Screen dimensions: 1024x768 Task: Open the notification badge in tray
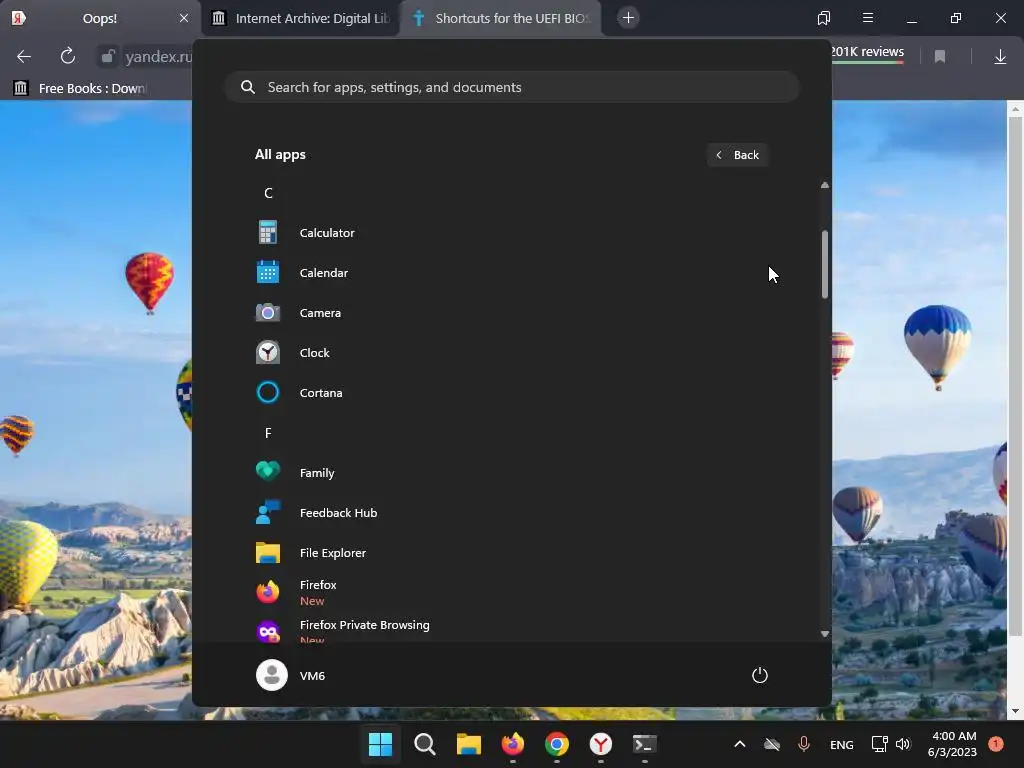click(x=996, y=744)
